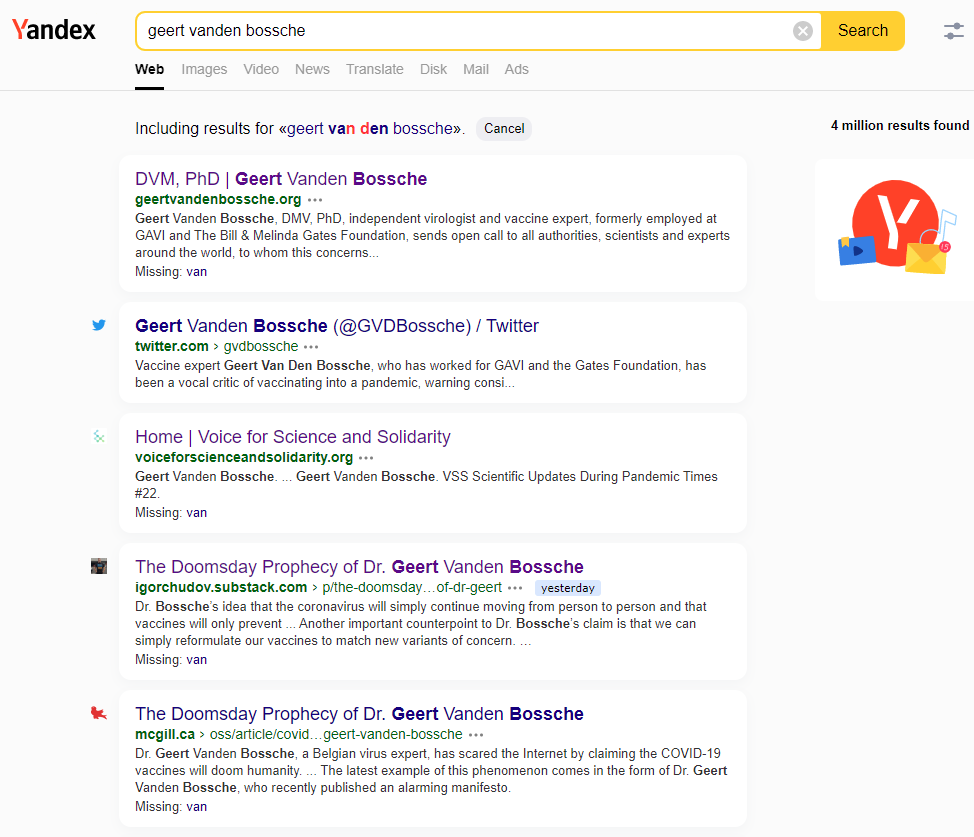Click the voiceforscienceandsolidarity.org URL
Screen dimensions: 974x837
pyautogui.click(x=244, y=457)
